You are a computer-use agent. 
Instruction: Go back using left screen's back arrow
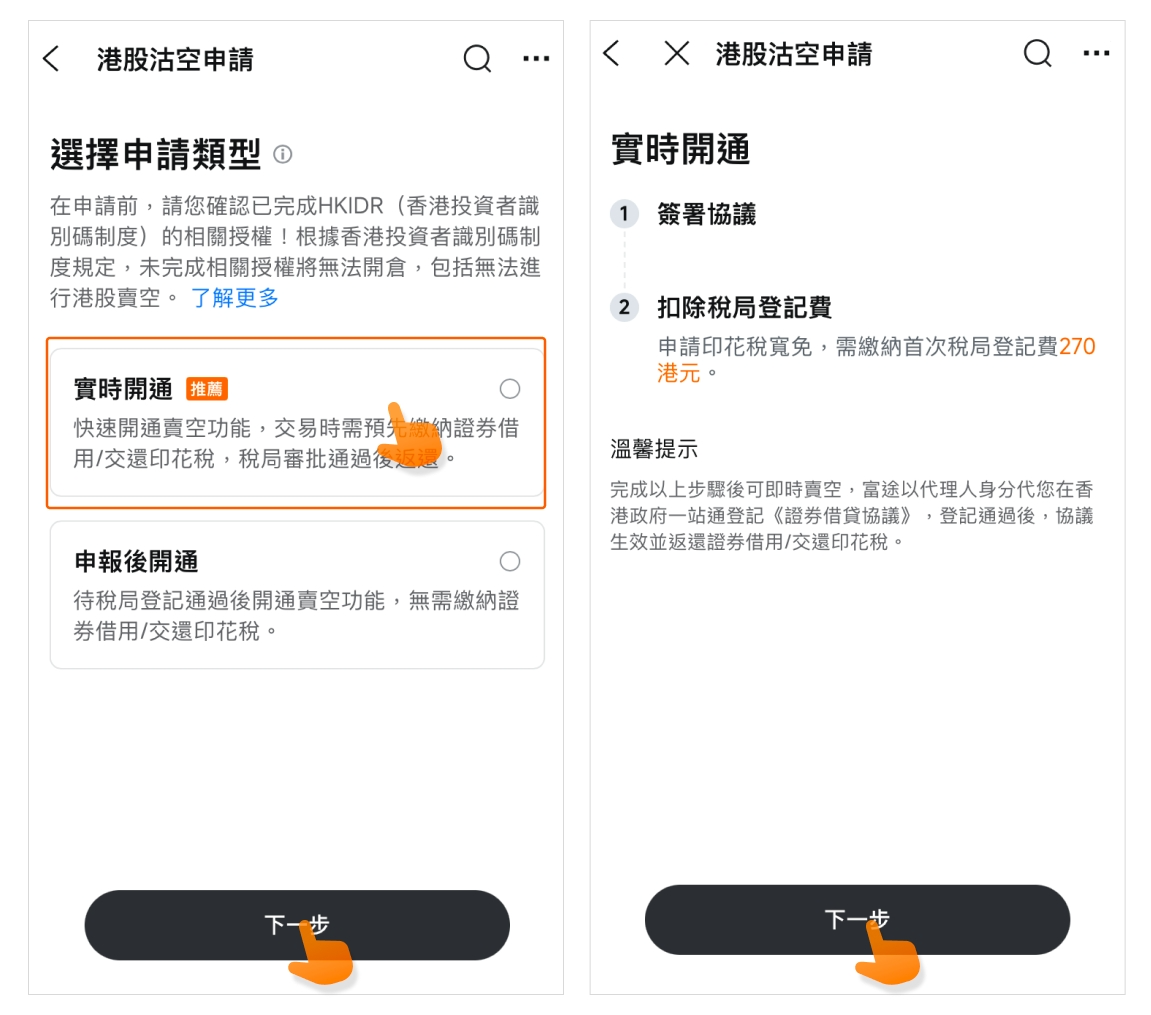[x=51, y=59]
